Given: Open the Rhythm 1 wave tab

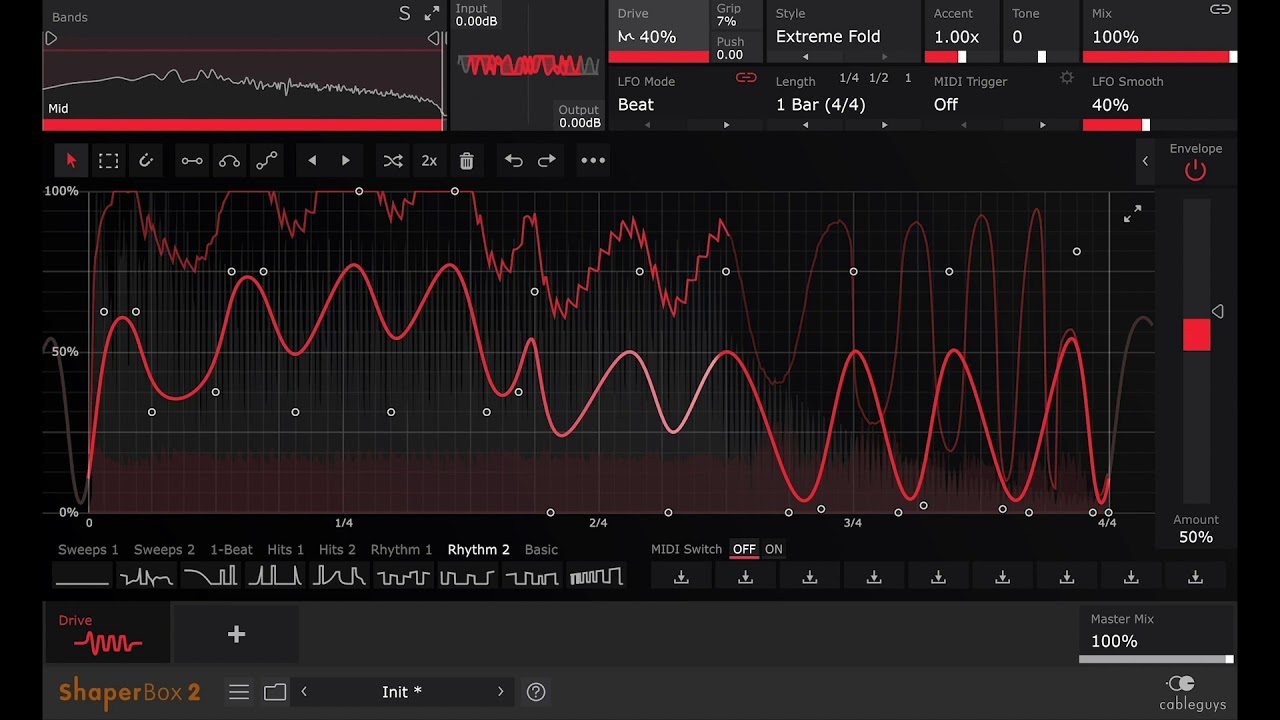Looking at the screenshot, I should (x=401, y=549).
